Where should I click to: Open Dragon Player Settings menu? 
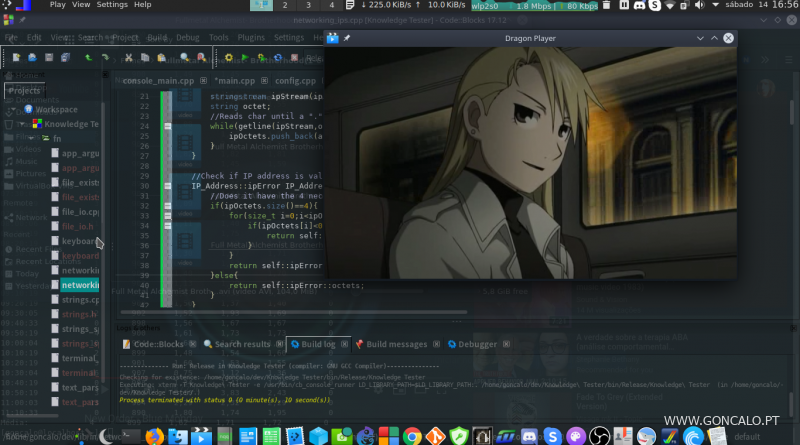point(111,5)
